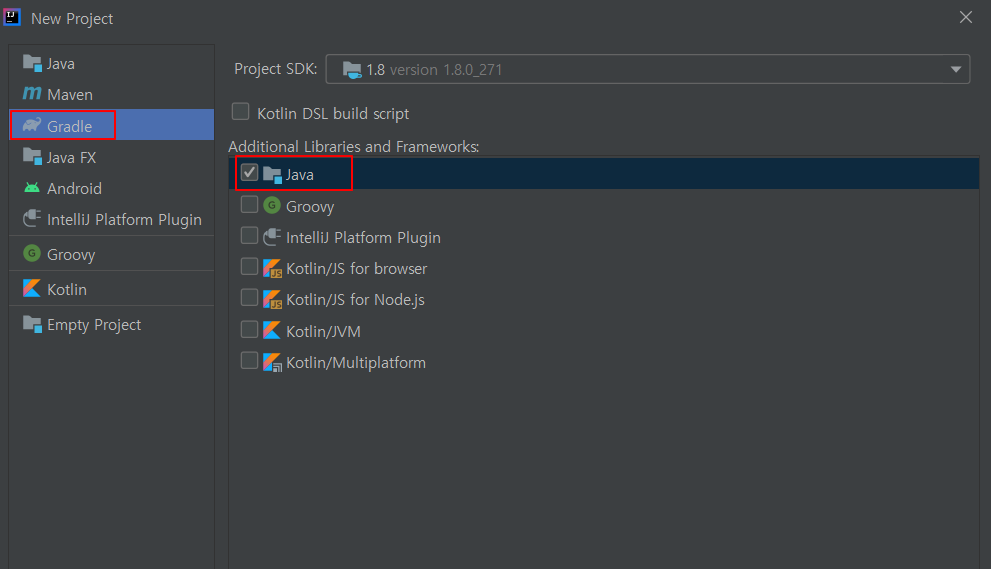The height and width of the screenshot is (569, 991).
Task: Select Gradle project type label
Action: point(70,126)
